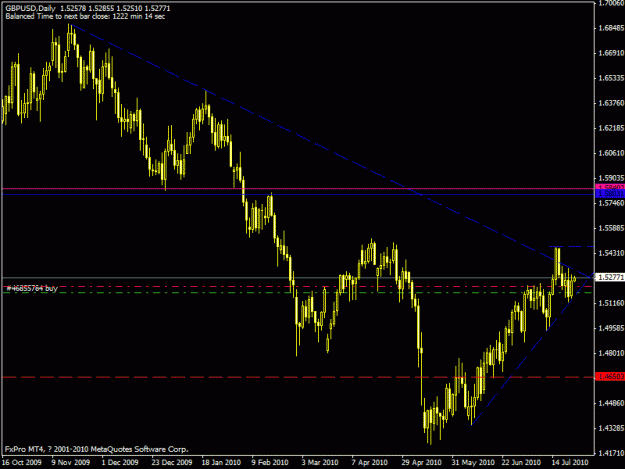Viewport: 625px width, 469px height.
Task: Click the 18 Jan 2010 date label
Action: pos(221,463)
